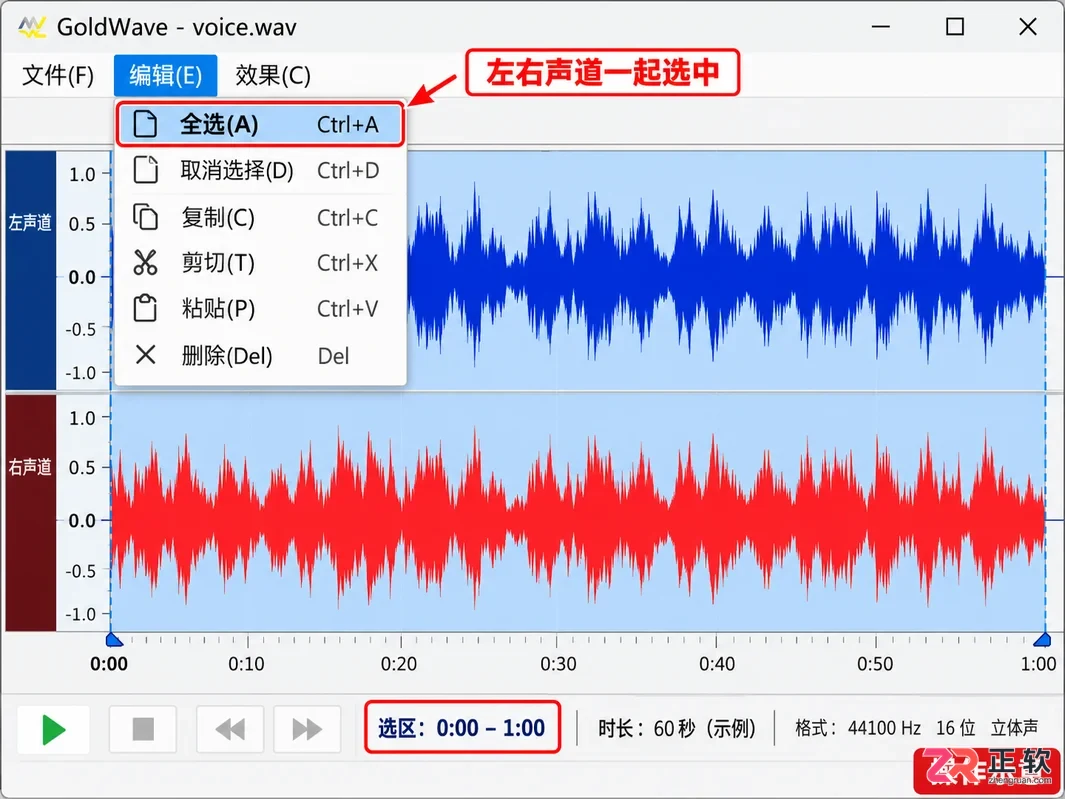Select the 左声道 channel label
Image resolution: width=1065 pixels, height=799 pixels.
(31, 223)
